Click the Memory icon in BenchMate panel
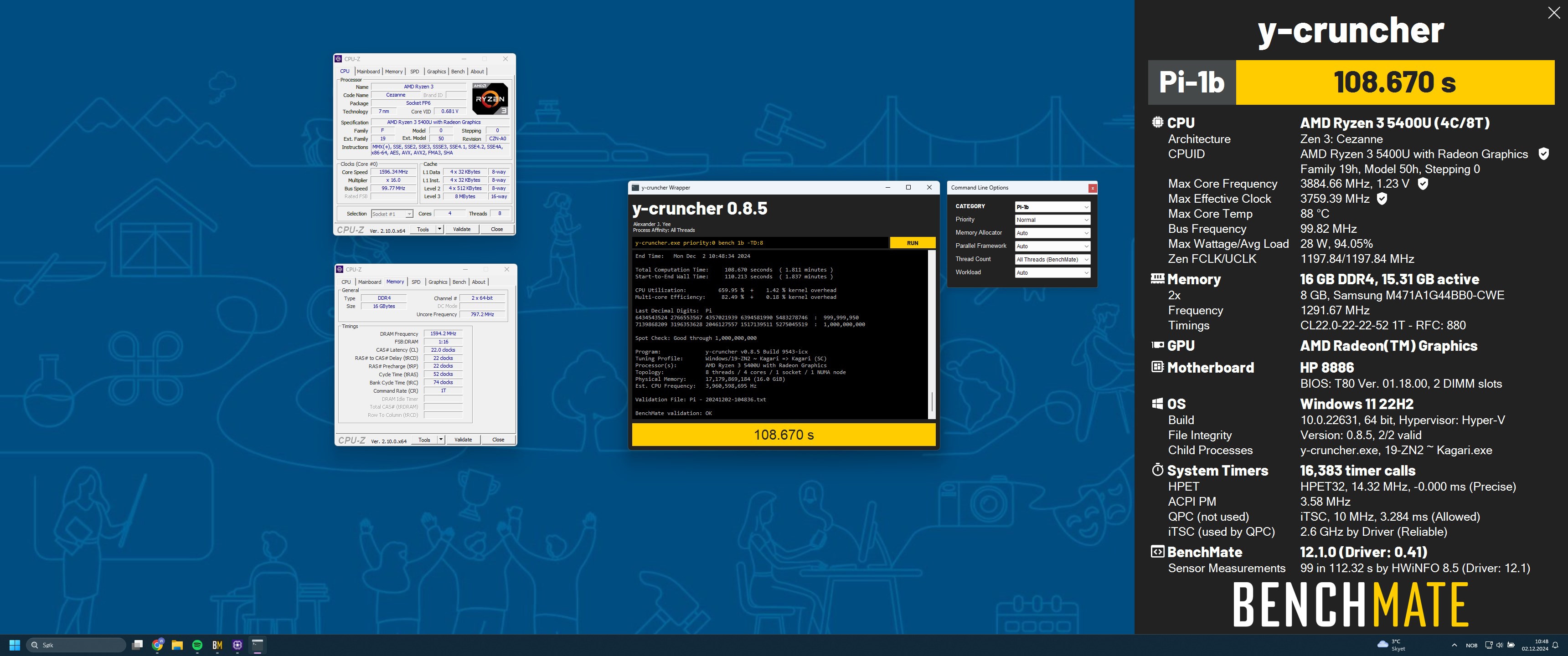Image resolution: width=1568 pixels, height=656 pixels. point(1157,279)
